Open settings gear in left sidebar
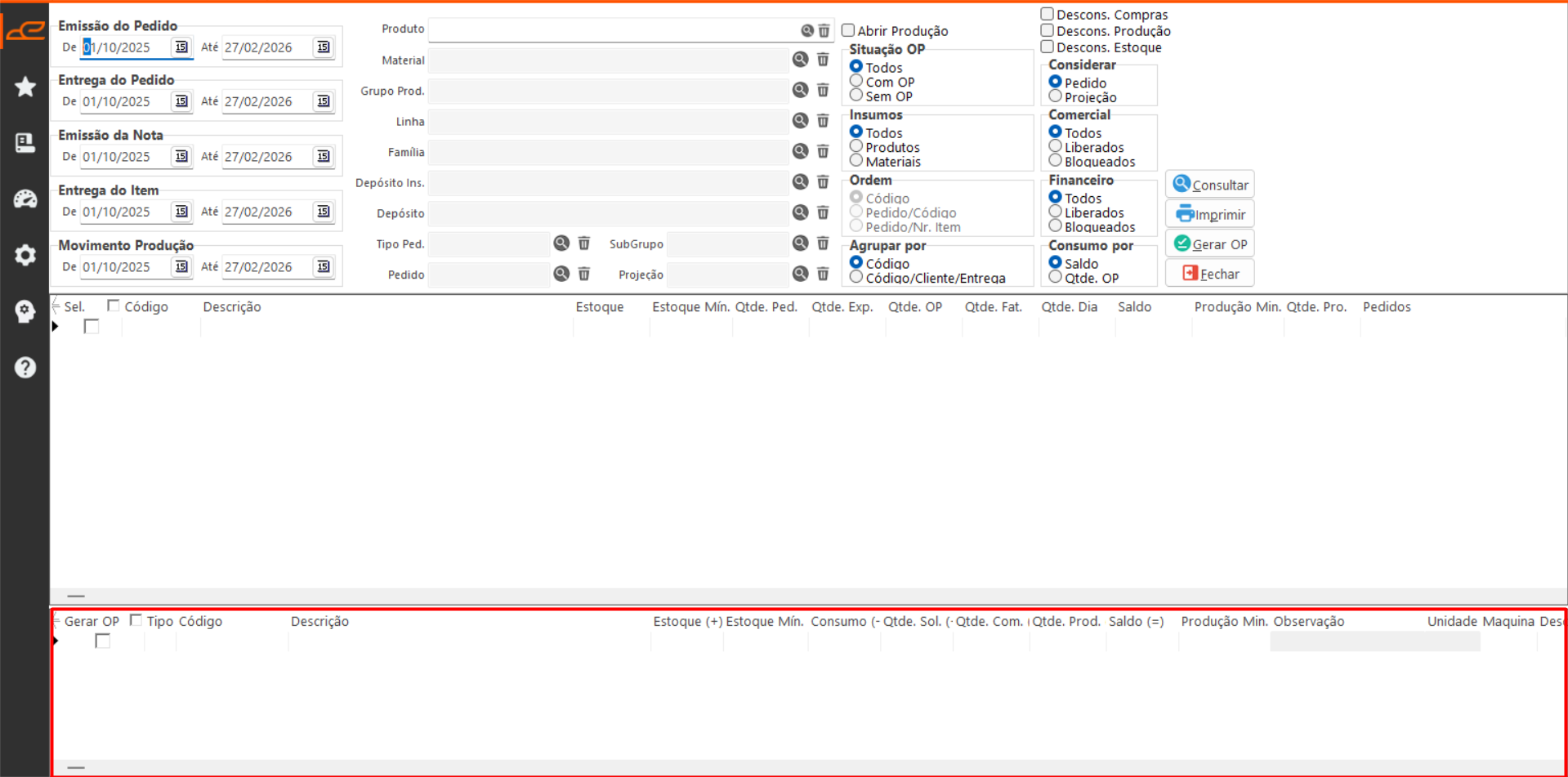This screenshot has width=1568, height=777. point(25,255)
